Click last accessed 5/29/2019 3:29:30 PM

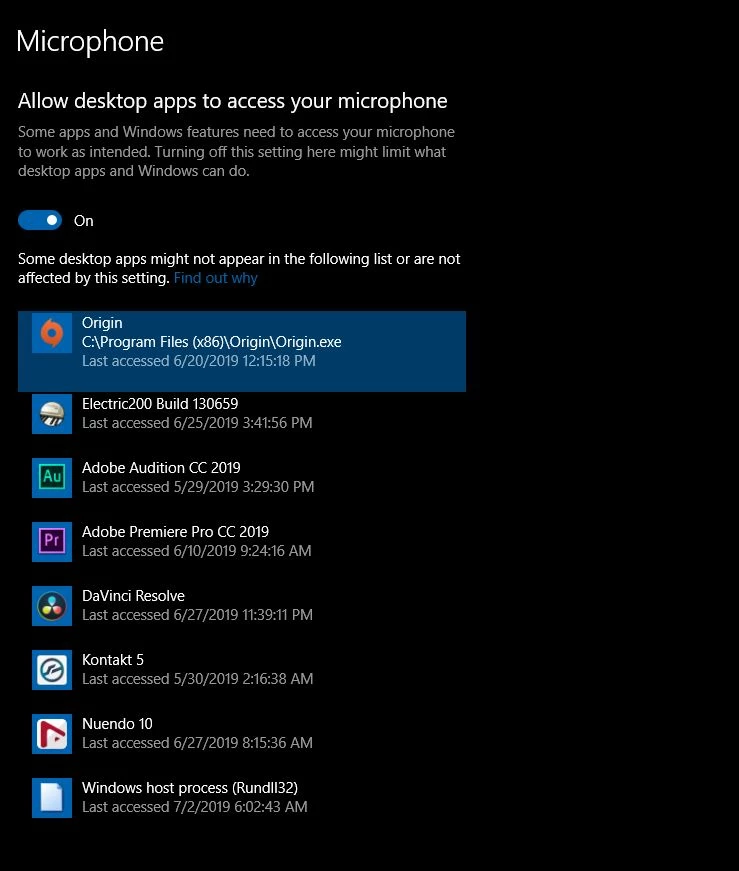[x=198, y=487]
